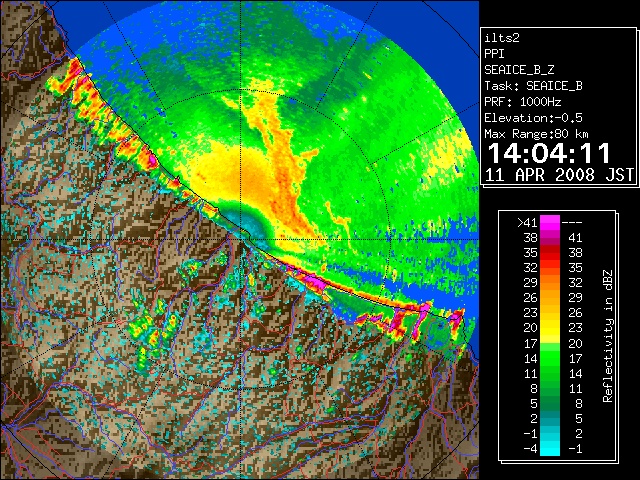Click the '-4' legend value on left

pyautogui.click(x=530, y=449)
